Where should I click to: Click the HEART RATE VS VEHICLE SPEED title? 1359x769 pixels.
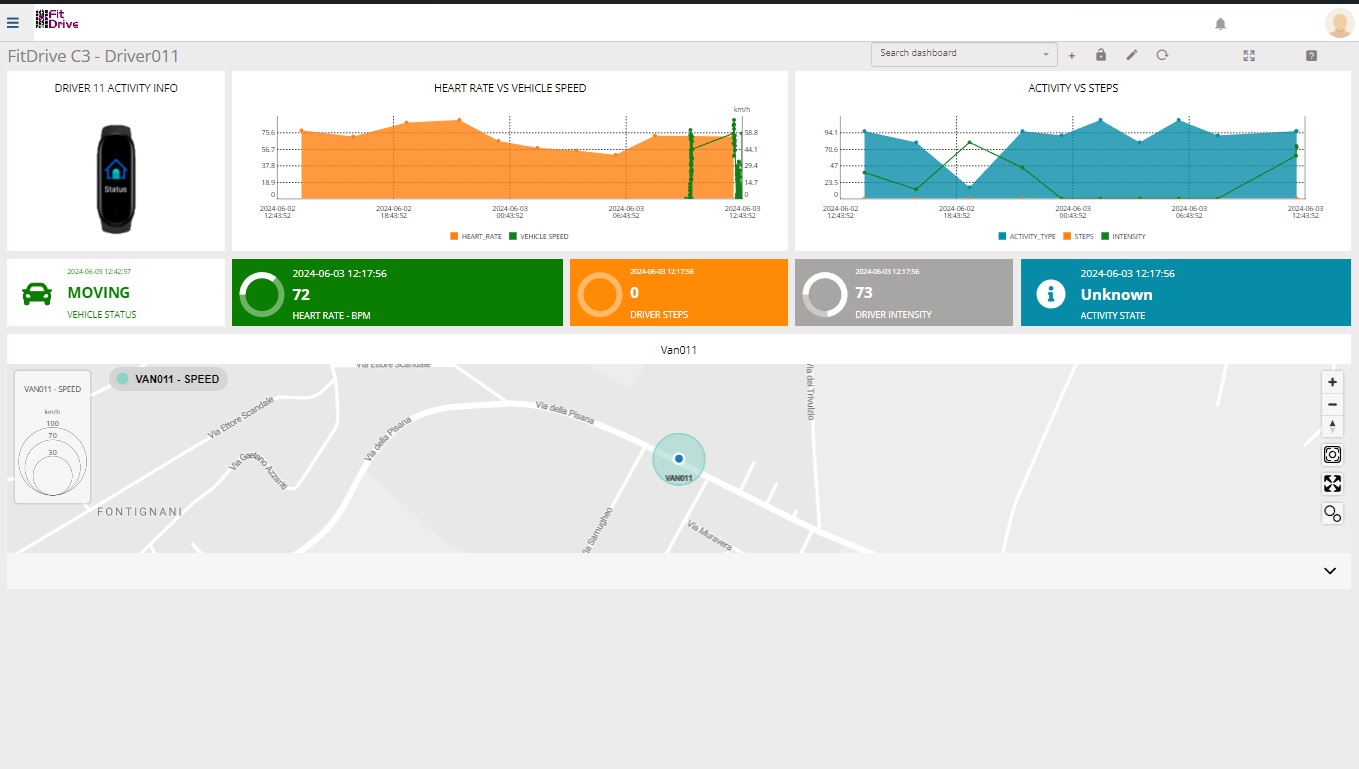(510, 88)
